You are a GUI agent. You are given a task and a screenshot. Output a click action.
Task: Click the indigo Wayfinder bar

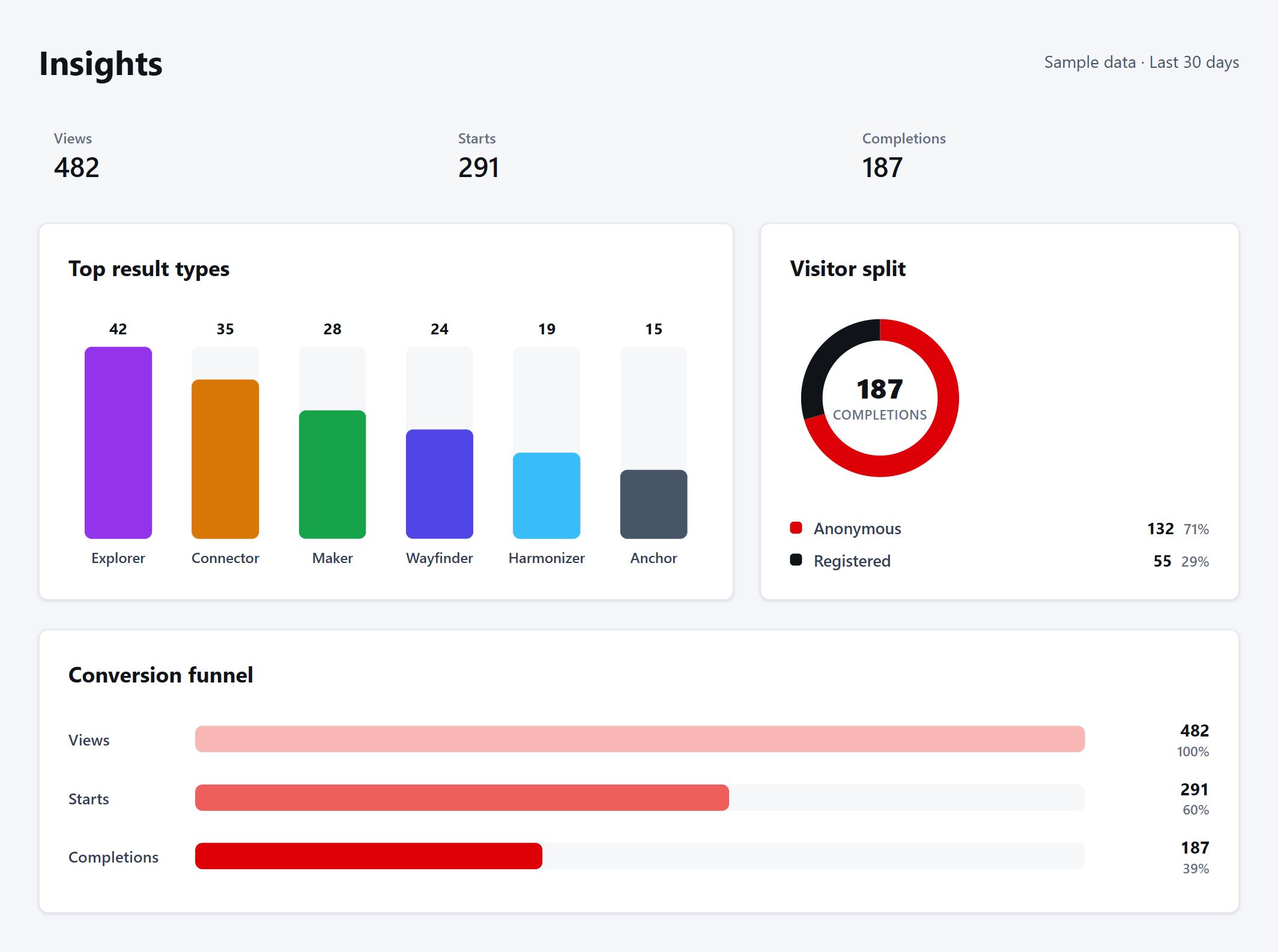click(x=440, y=484)
